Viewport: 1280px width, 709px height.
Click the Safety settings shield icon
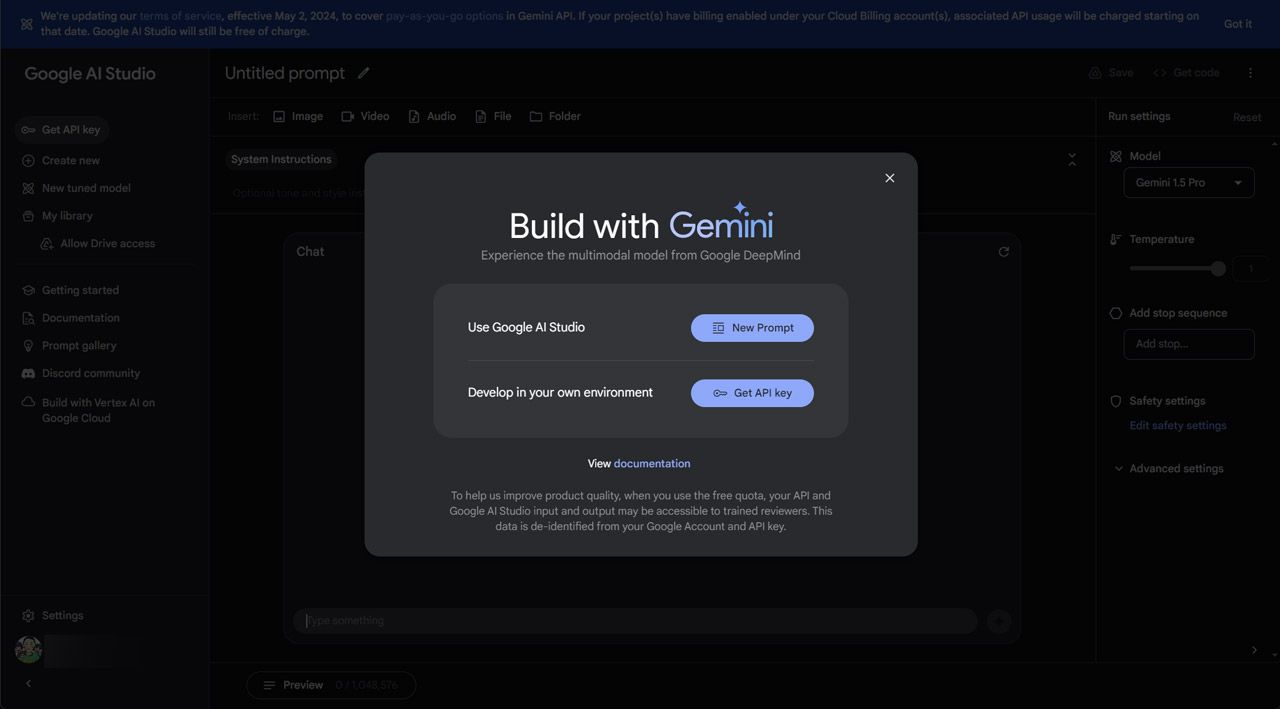click(1116, 402)
